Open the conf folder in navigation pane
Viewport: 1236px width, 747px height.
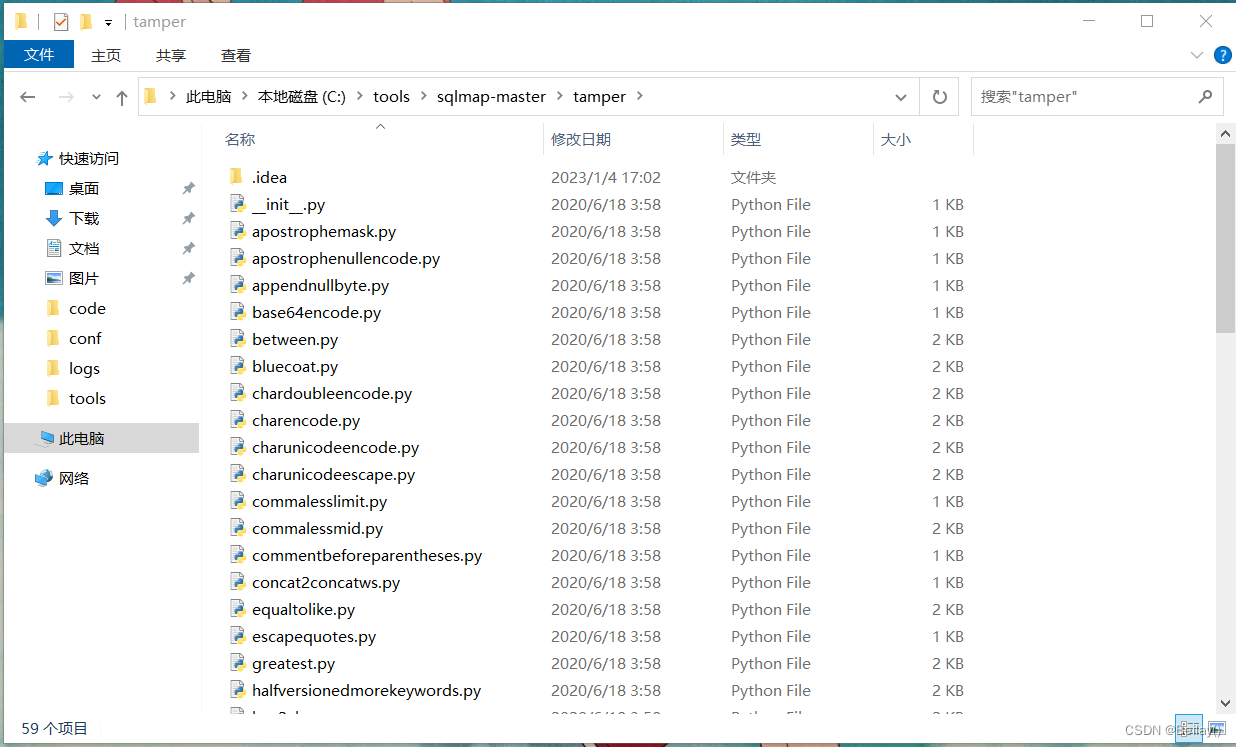pos(85,338)
